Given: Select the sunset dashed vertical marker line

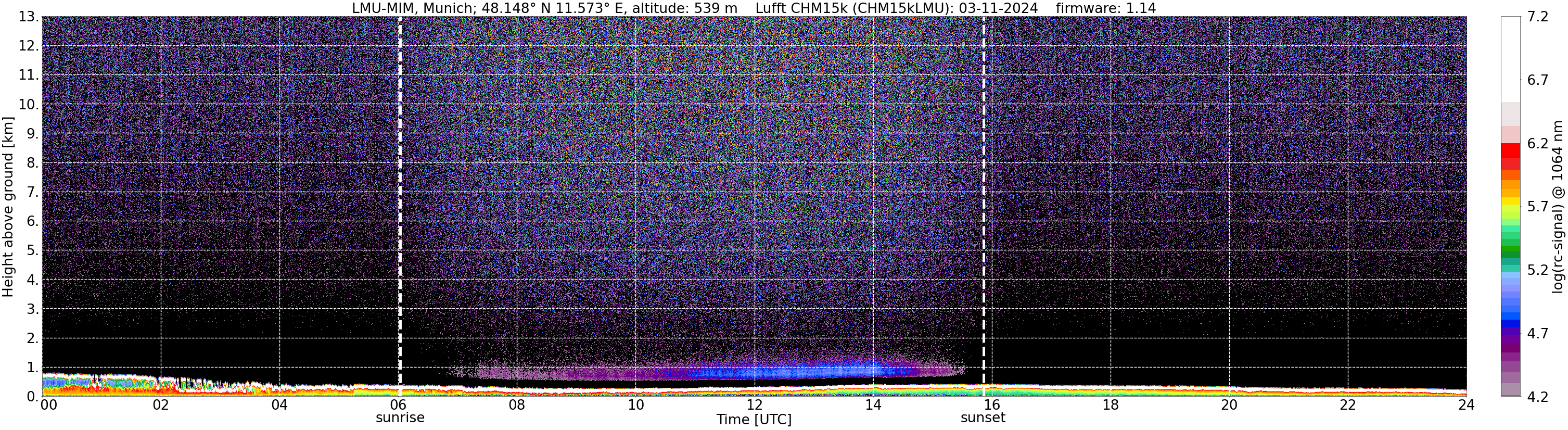Looking at the screenshot, I should point(984,207).
